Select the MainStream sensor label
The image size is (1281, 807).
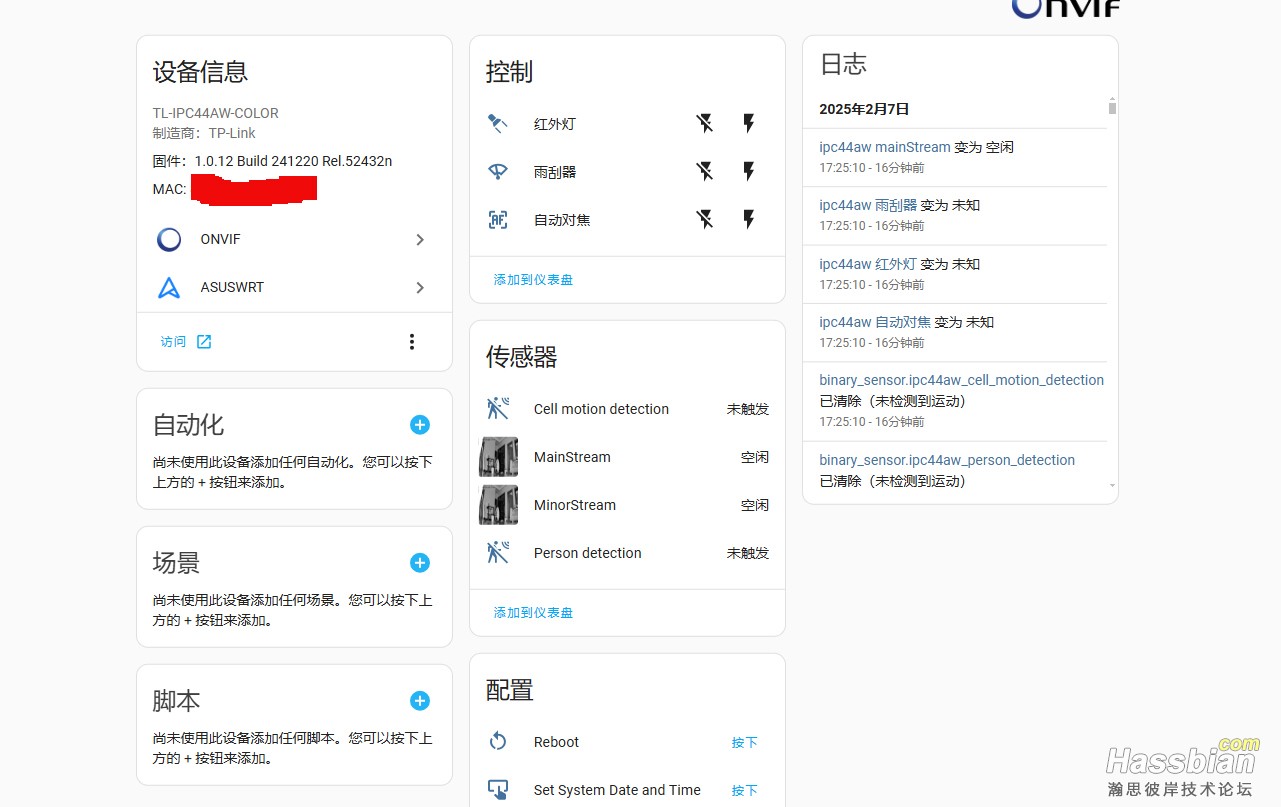pos(572,457)
